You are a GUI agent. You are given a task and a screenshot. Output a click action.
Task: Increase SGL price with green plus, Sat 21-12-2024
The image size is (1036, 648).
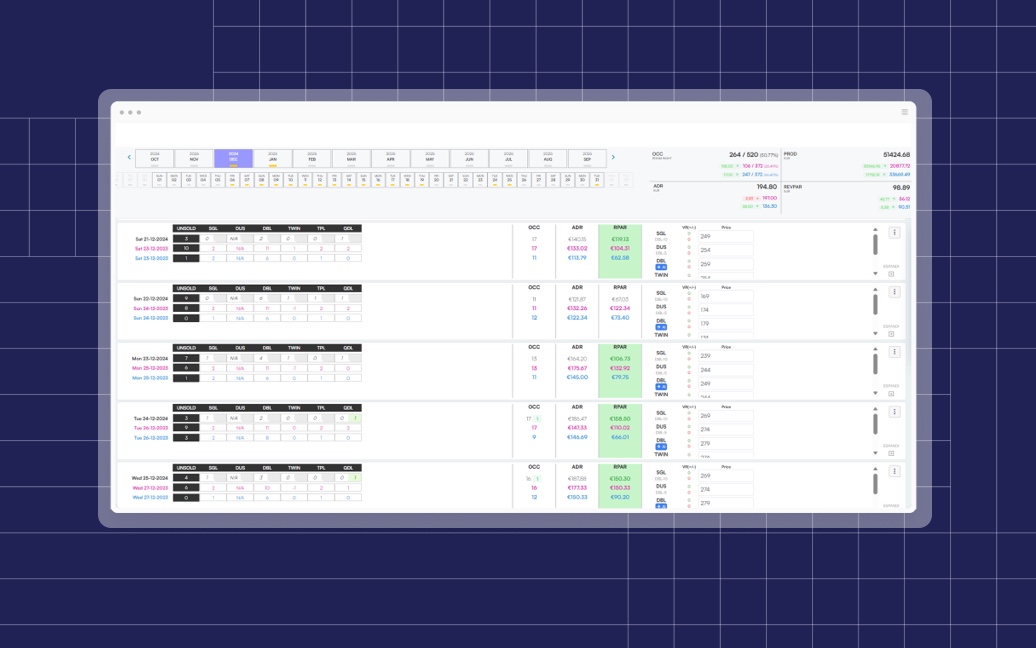click(689, 233)
